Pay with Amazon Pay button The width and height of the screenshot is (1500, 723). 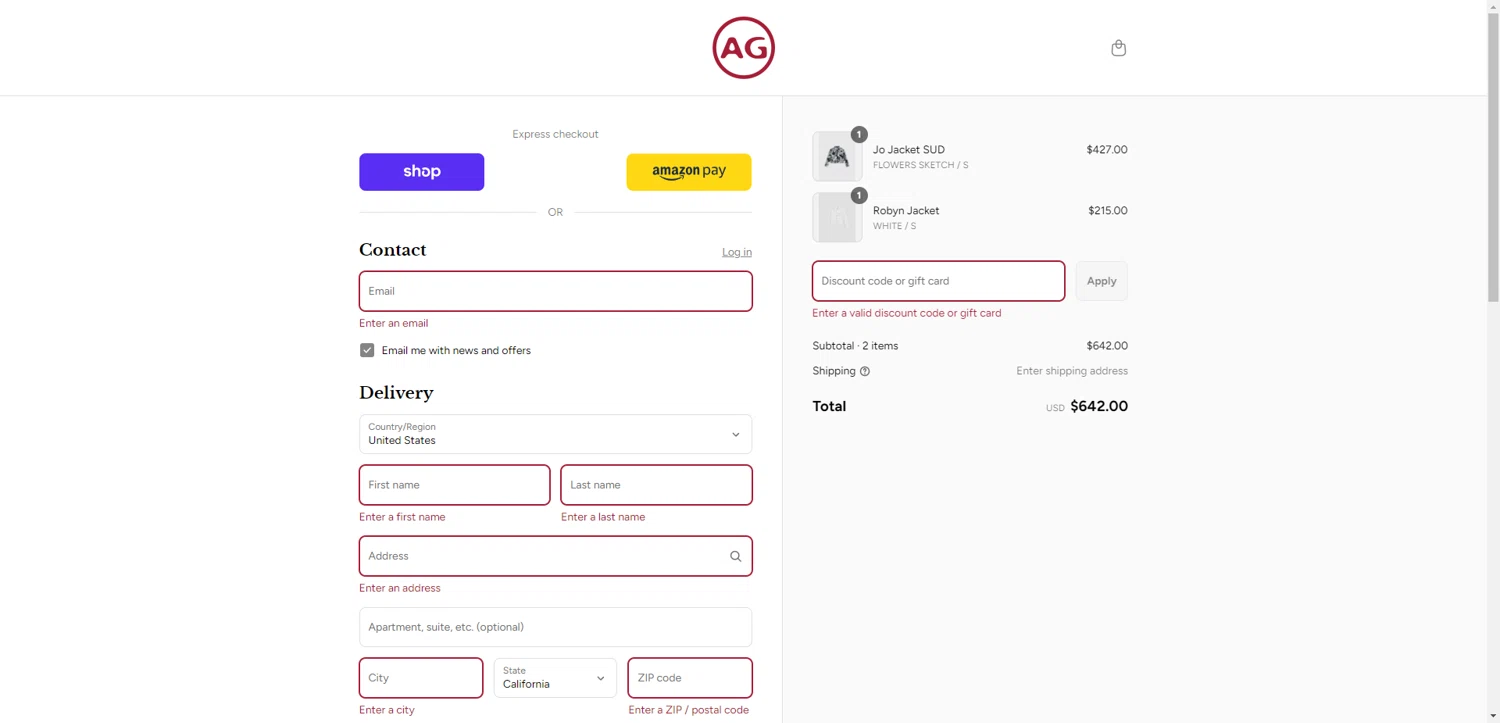[x=688, y=172]
